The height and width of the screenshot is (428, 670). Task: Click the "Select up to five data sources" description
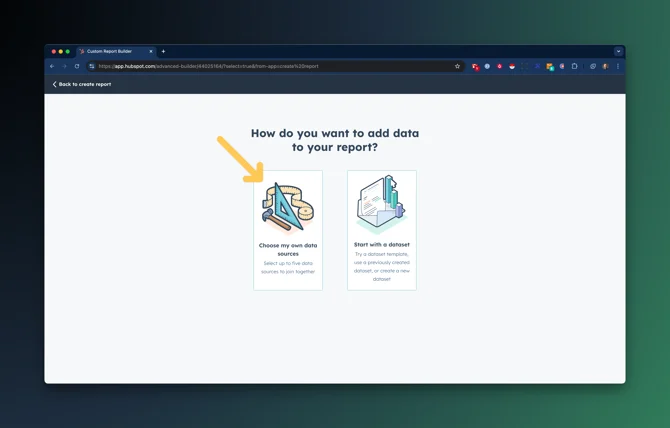288,267
